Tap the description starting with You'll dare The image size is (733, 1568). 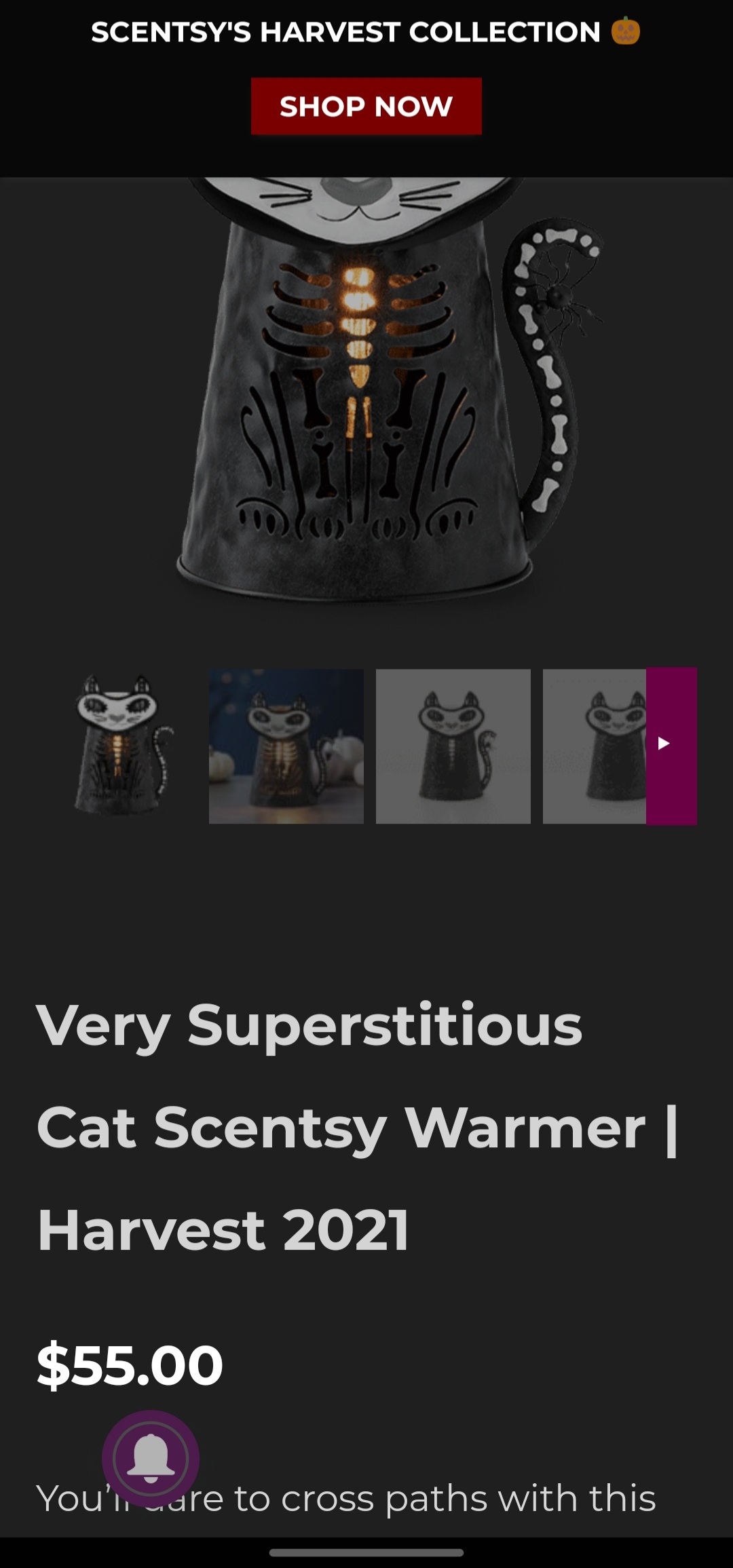click(346, 1497)
